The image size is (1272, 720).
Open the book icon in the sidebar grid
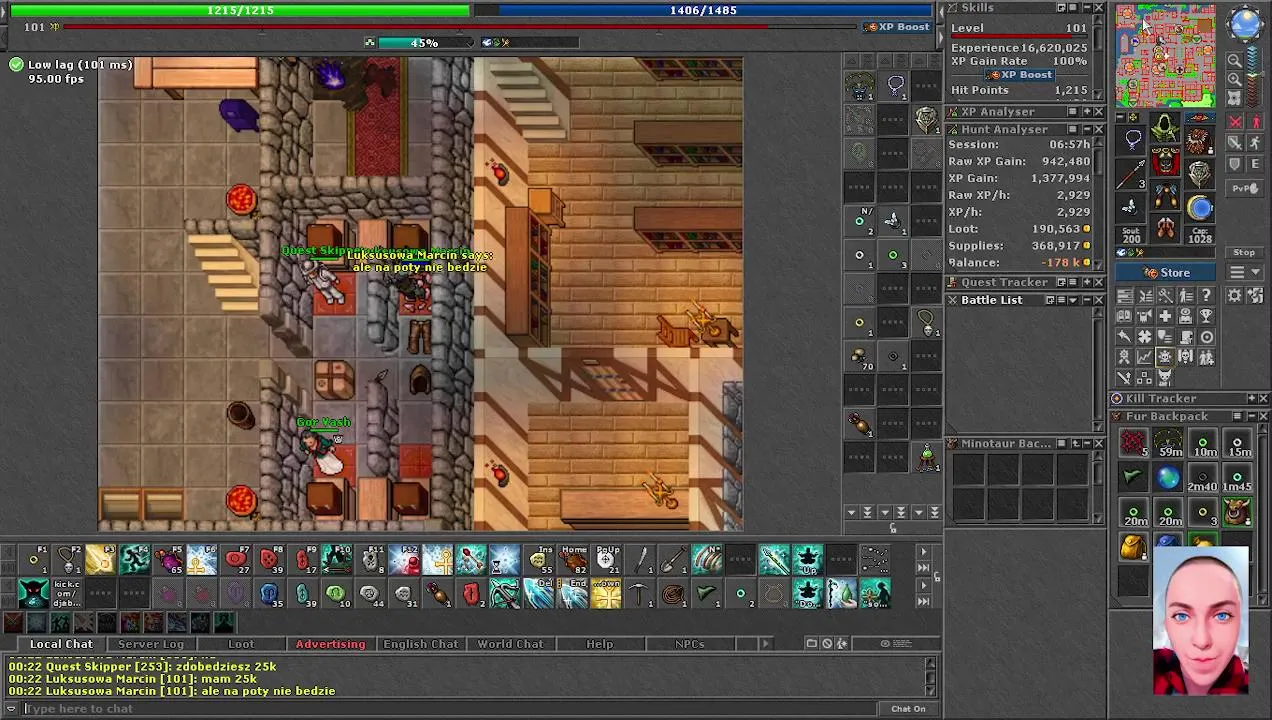point(1124,316)
